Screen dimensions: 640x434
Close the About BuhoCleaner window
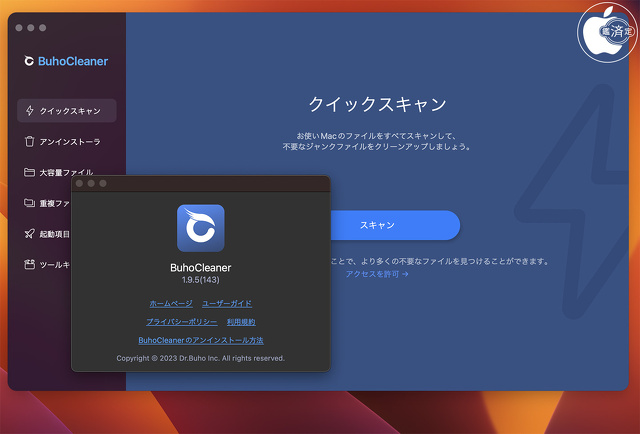coord(80,183)
